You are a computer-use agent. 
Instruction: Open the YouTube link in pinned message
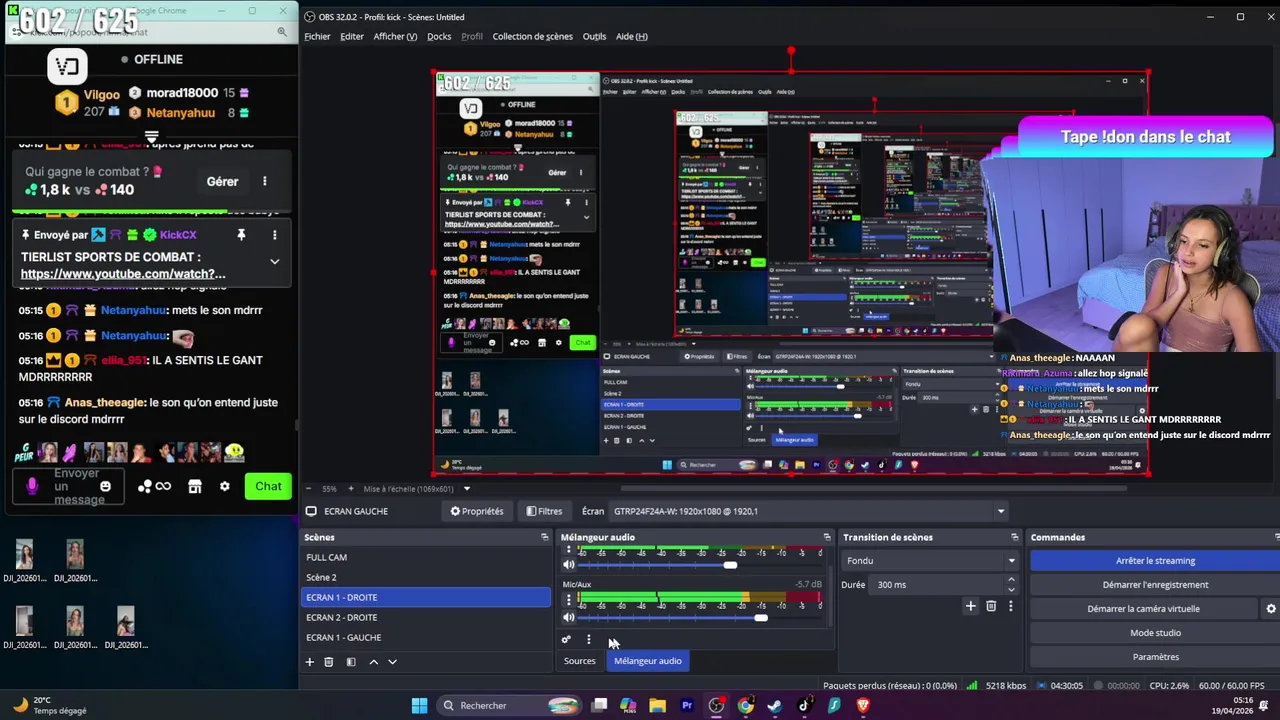(x=123, y=274)
